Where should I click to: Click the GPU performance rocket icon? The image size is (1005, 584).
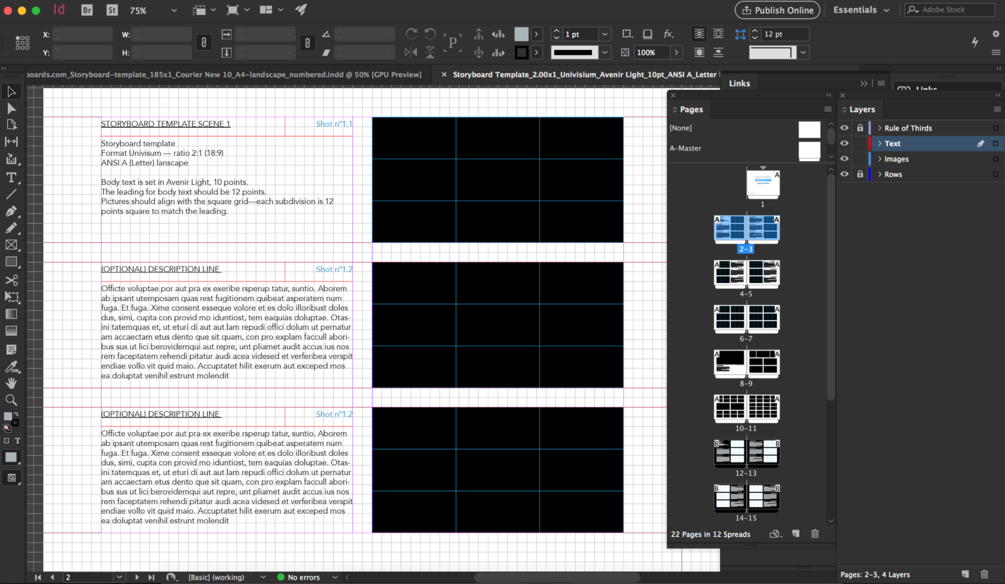(301, 10)
